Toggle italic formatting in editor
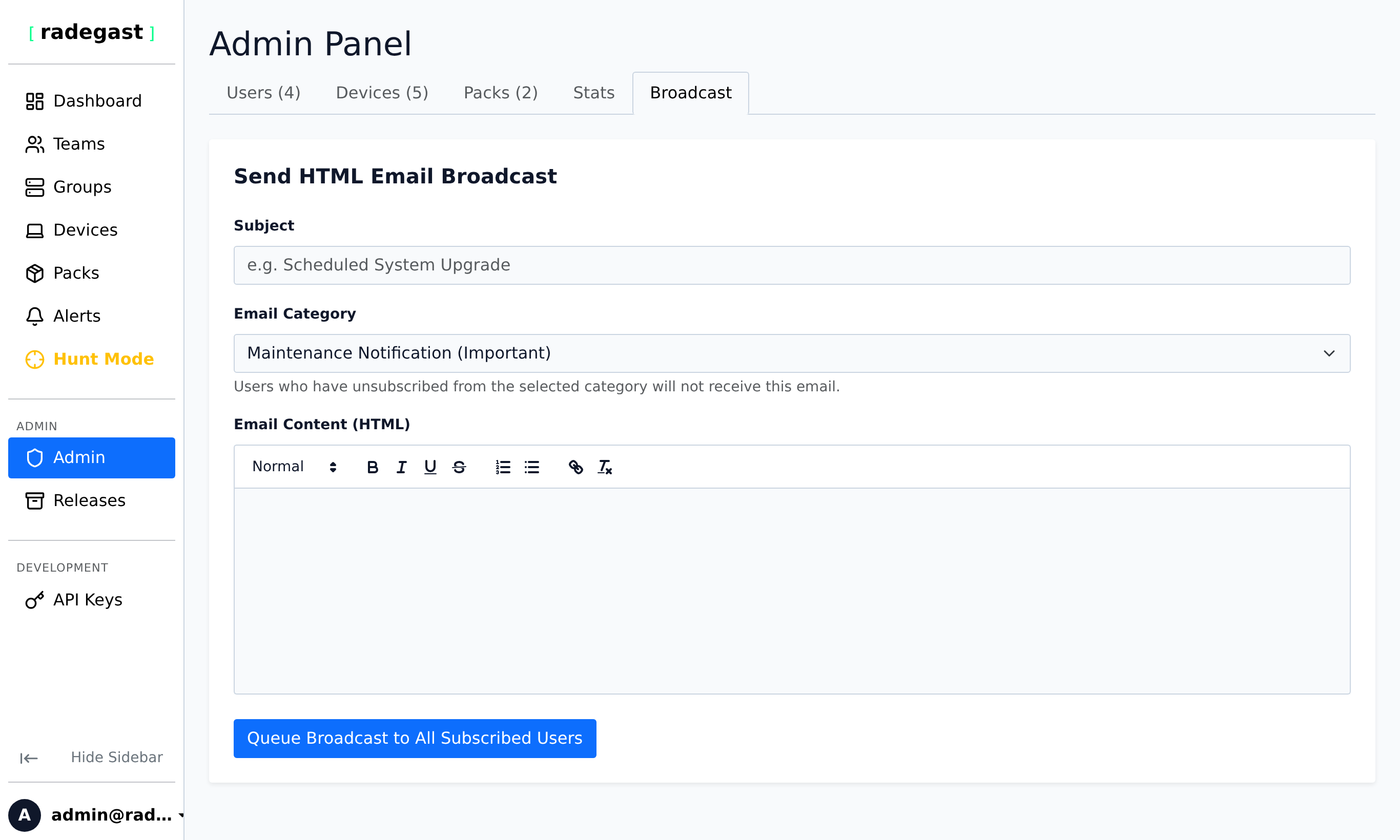This screenshot has width=1400, height=840. [x=401, y=467]
